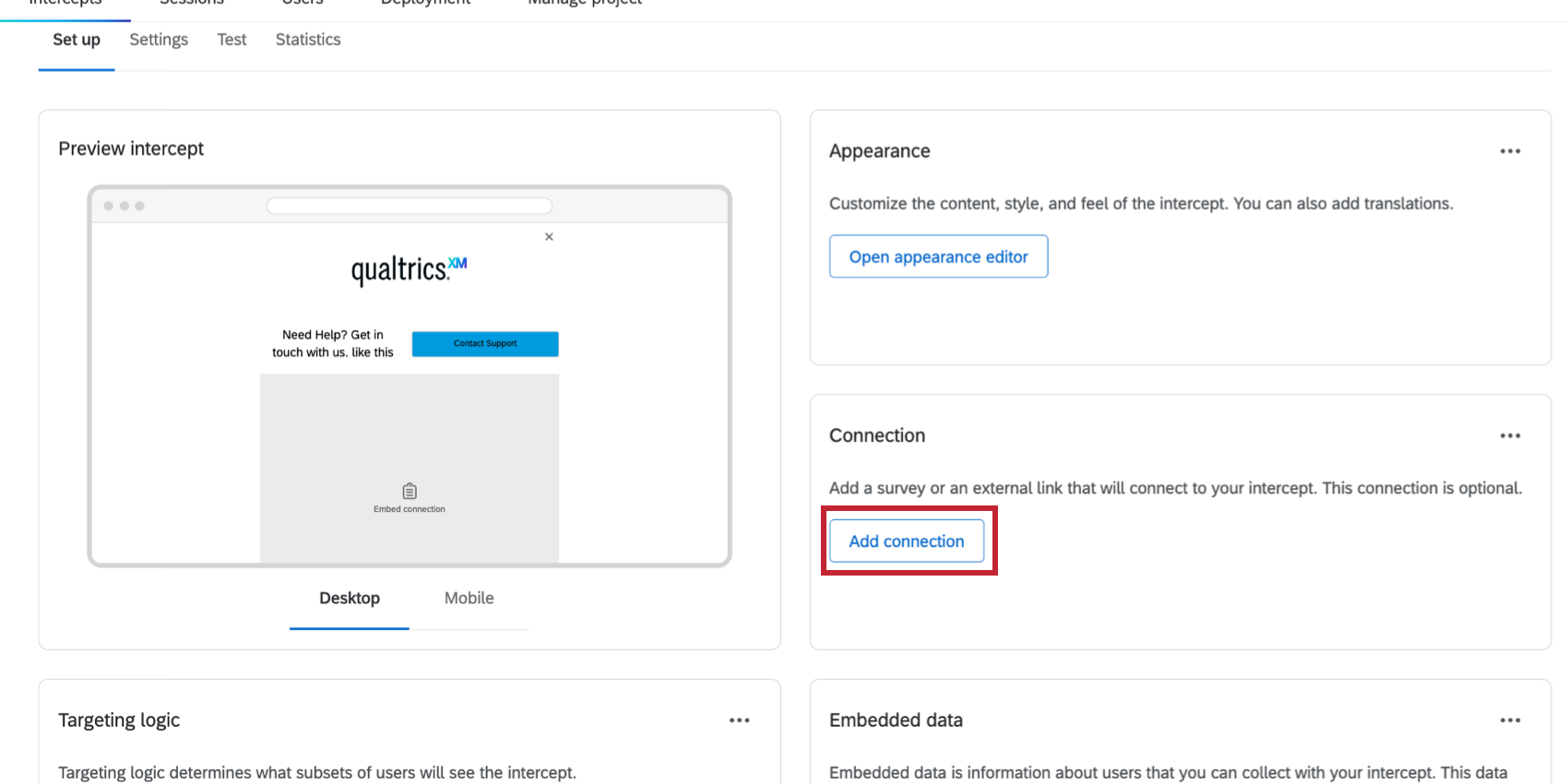Switch the preview to Mobile view

point(469,598)
